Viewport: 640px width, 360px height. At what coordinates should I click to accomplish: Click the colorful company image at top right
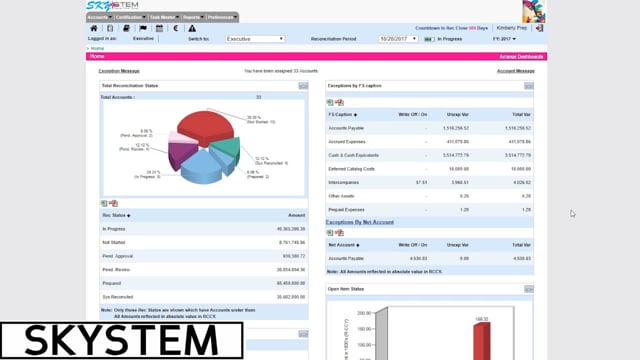533,11
